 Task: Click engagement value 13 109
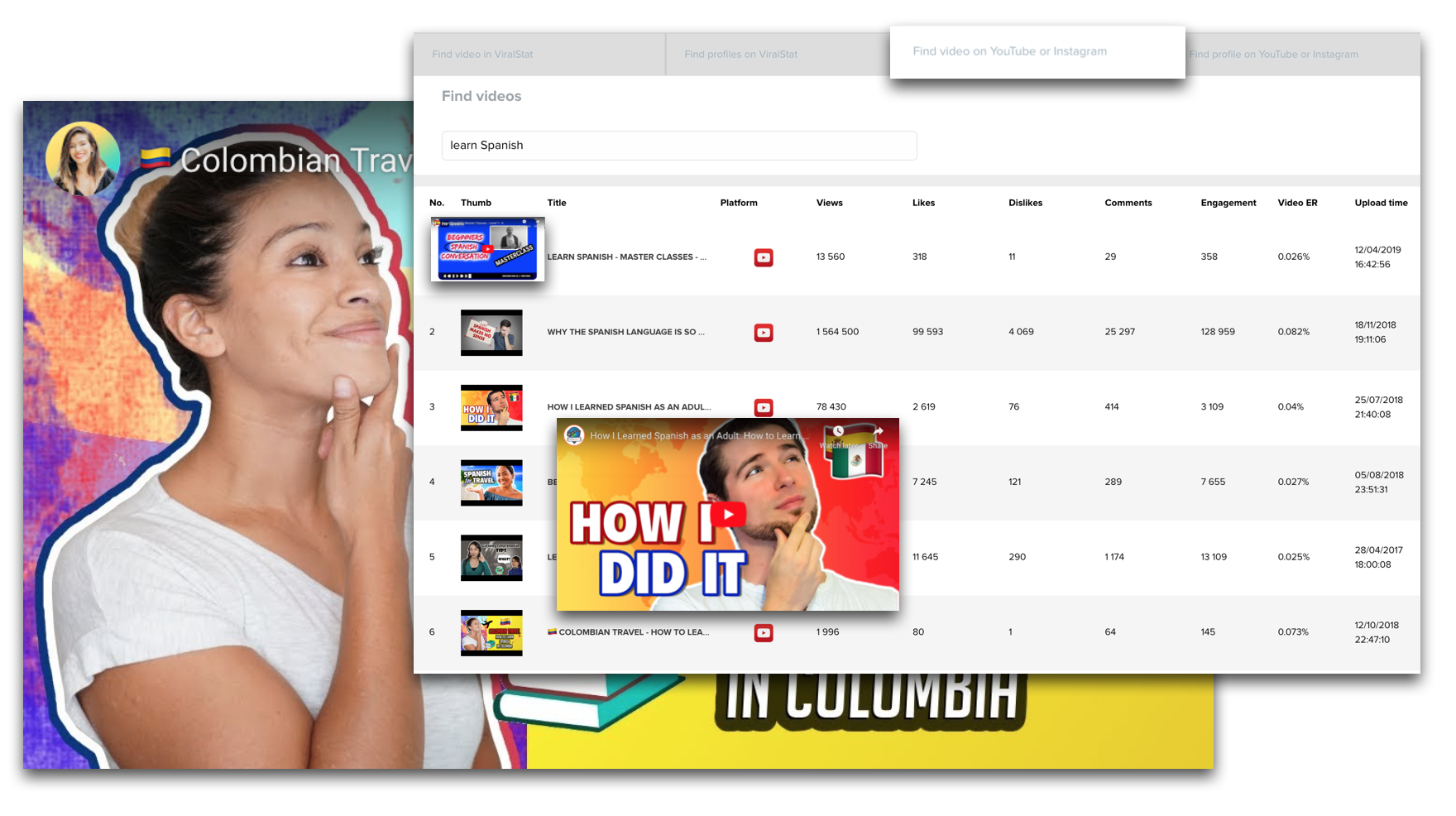coord(1214,557)
